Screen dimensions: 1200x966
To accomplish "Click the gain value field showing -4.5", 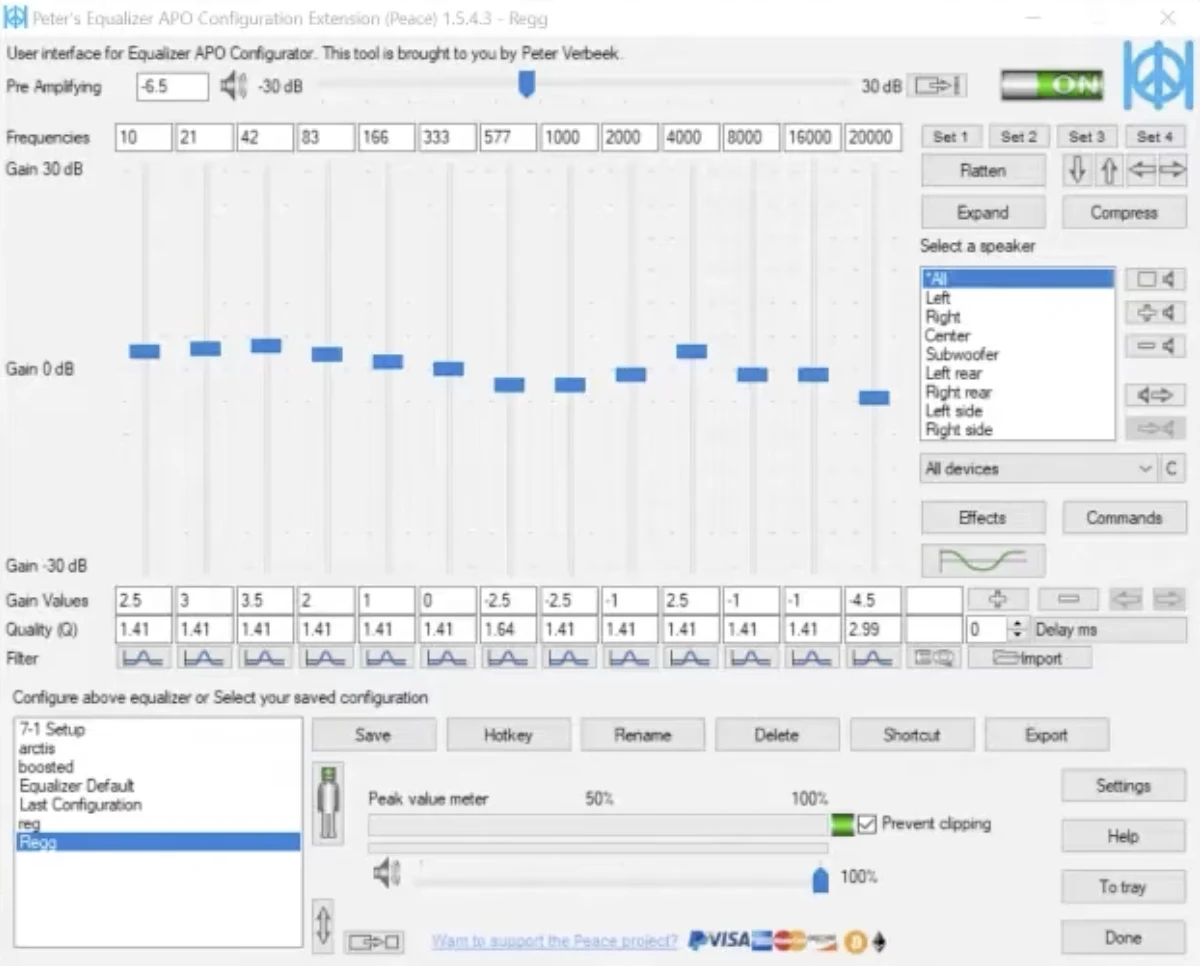I will point(872,601).
